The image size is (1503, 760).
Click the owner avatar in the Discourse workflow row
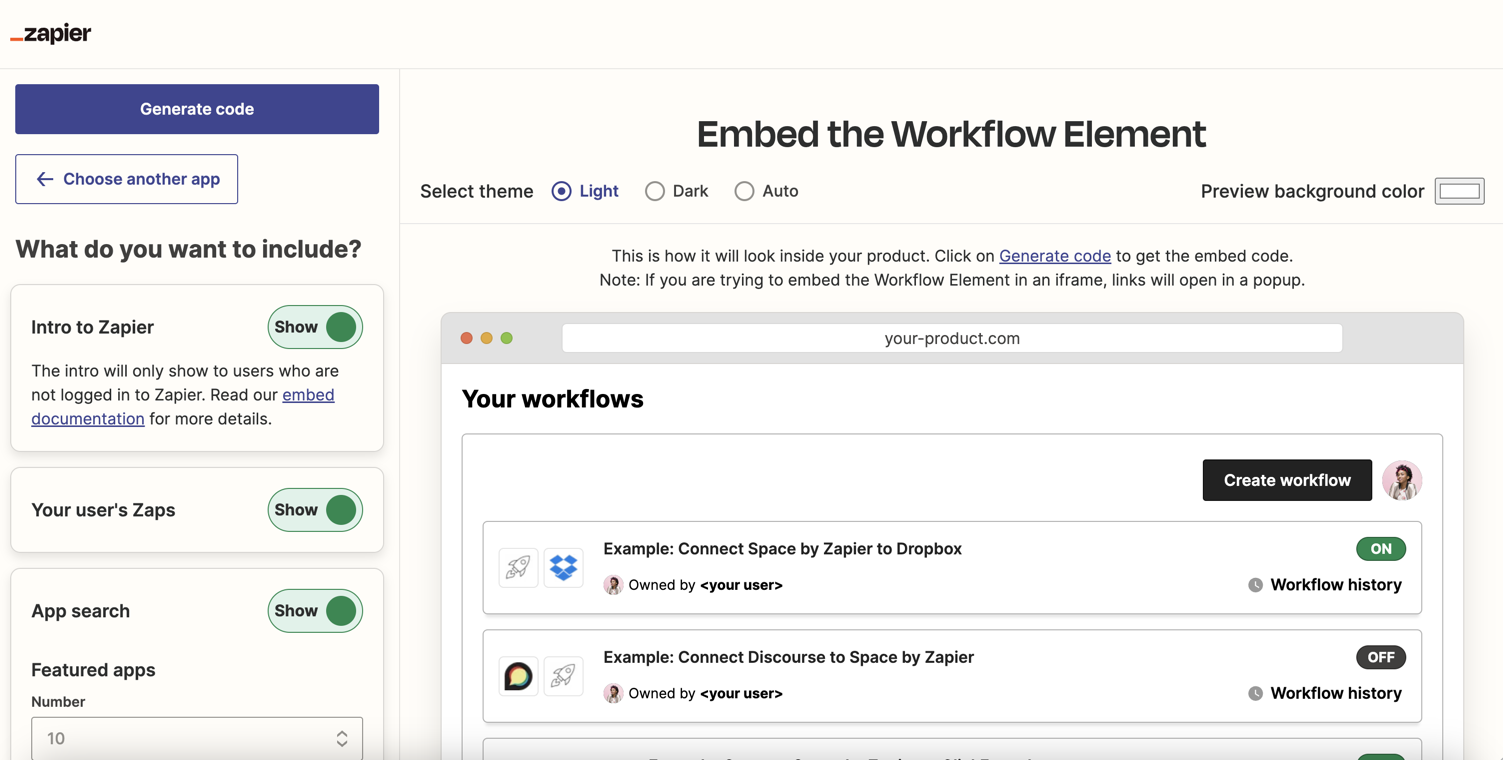613,693
